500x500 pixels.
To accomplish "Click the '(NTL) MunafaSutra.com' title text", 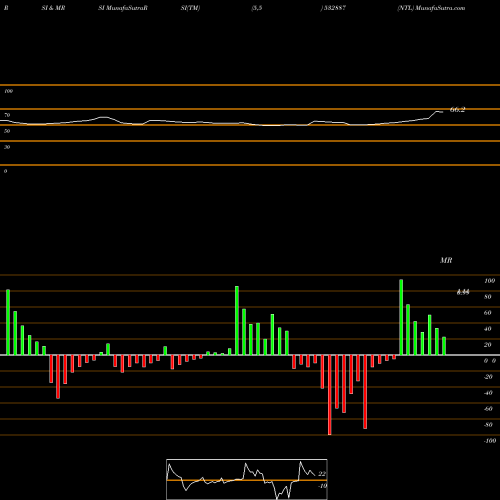I will click(431, 8).
